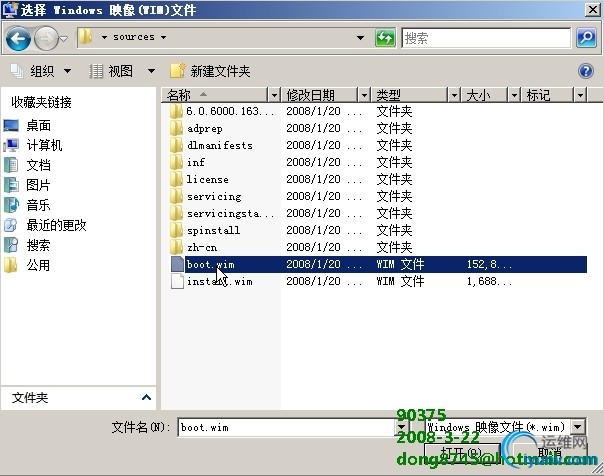The image size is (604, 476).
Task: Click the 取消 cancel button
Action: coord(549,453)
